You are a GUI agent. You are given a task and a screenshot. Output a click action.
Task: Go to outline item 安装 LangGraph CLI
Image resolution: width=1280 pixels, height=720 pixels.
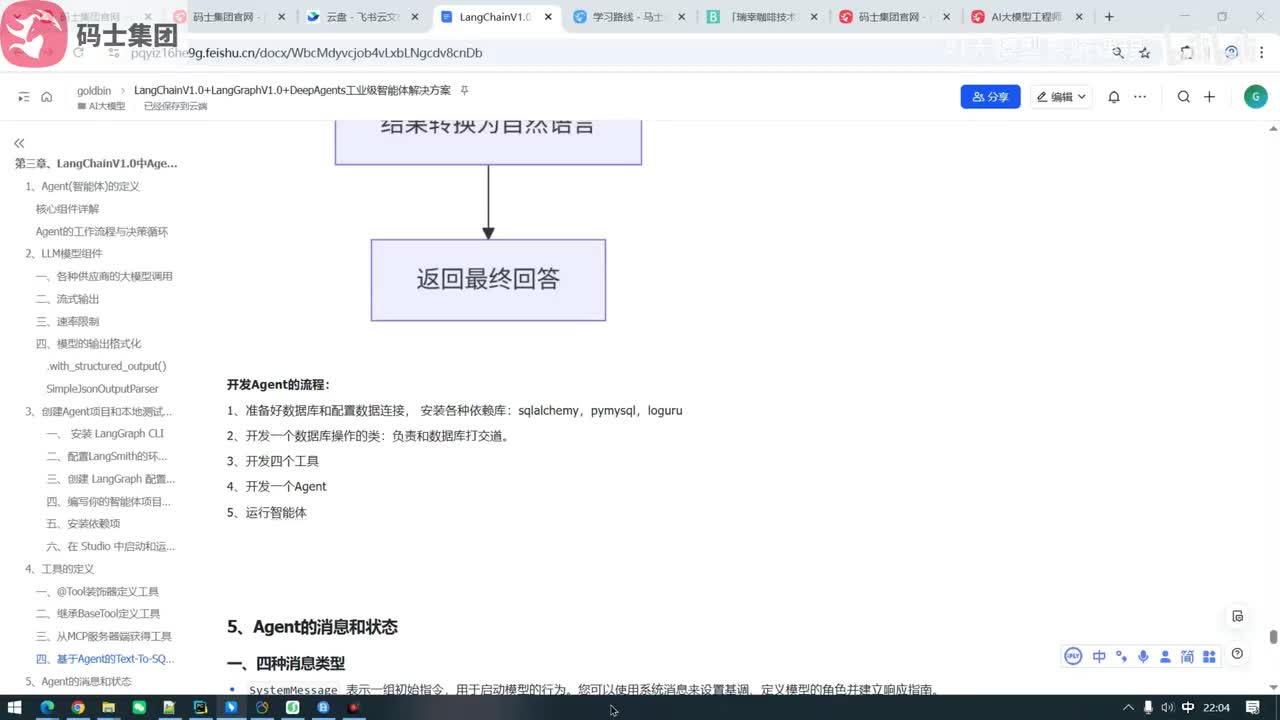click(x=105, y=434)
